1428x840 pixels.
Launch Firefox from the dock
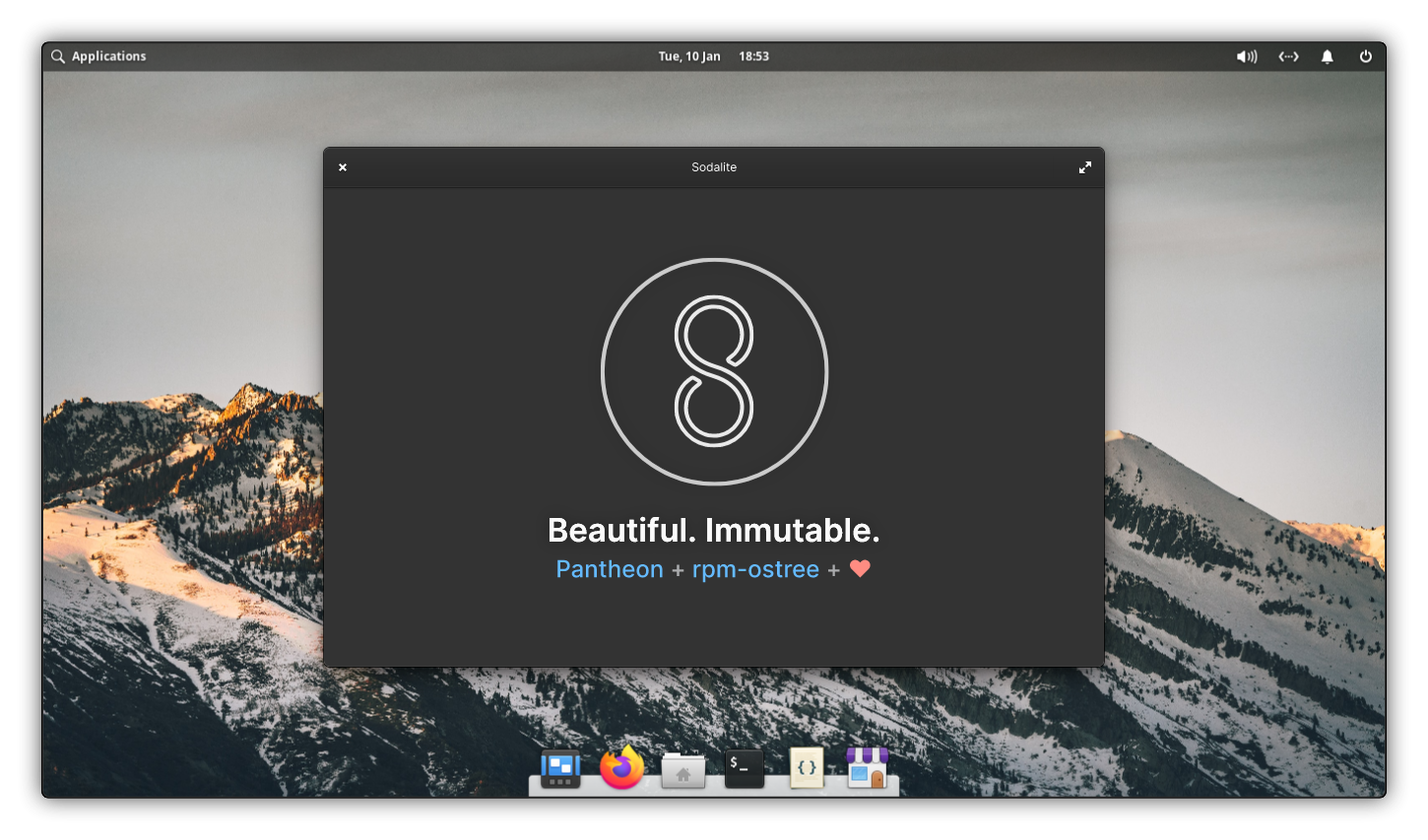click(621, 768)
